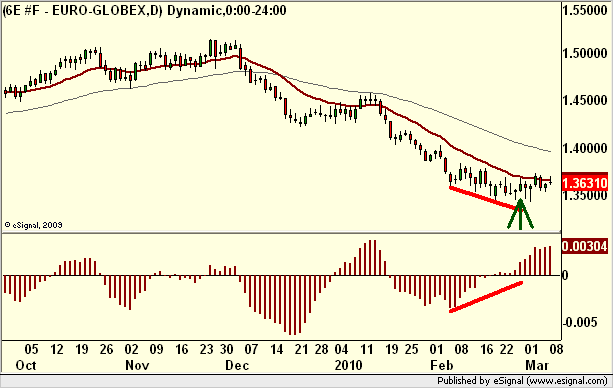The height and width of the screenshot is (388, 613).
Task: Click the 'Feb' month label on time axis
Action: pyautogui.click(x=442, y=365)
